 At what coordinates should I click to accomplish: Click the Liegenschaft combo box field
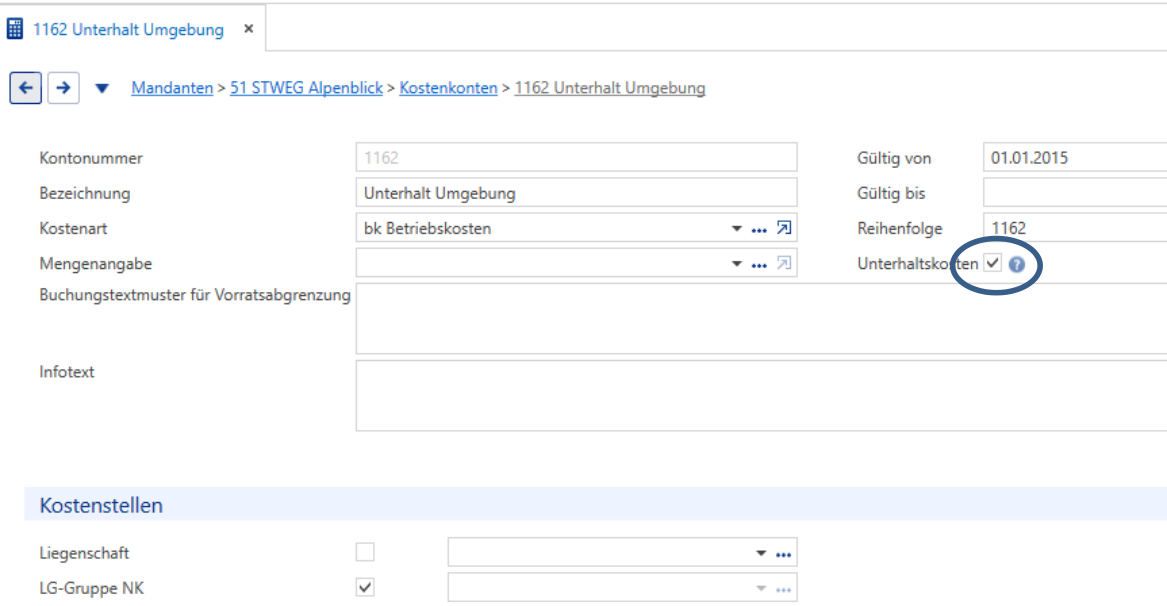coord(622,552)
